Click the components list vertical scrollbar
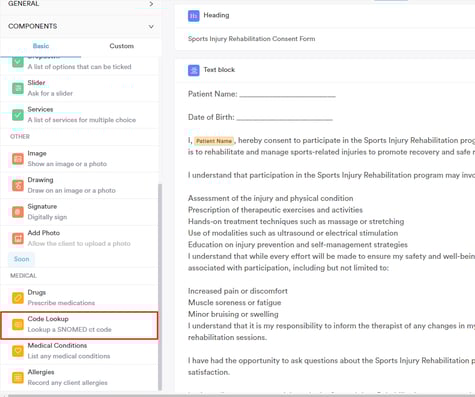The height and width of the screenshot is (397, 475). tap(160, 287)
